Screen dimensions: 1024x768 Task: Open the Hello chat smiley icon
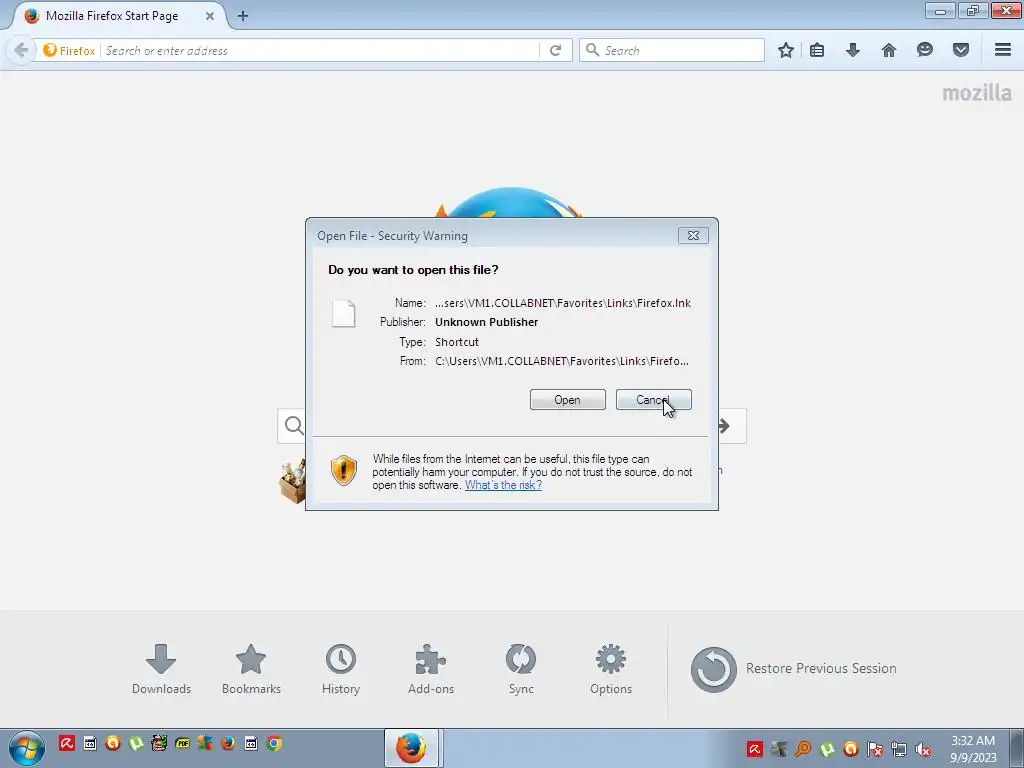[925, 50]
